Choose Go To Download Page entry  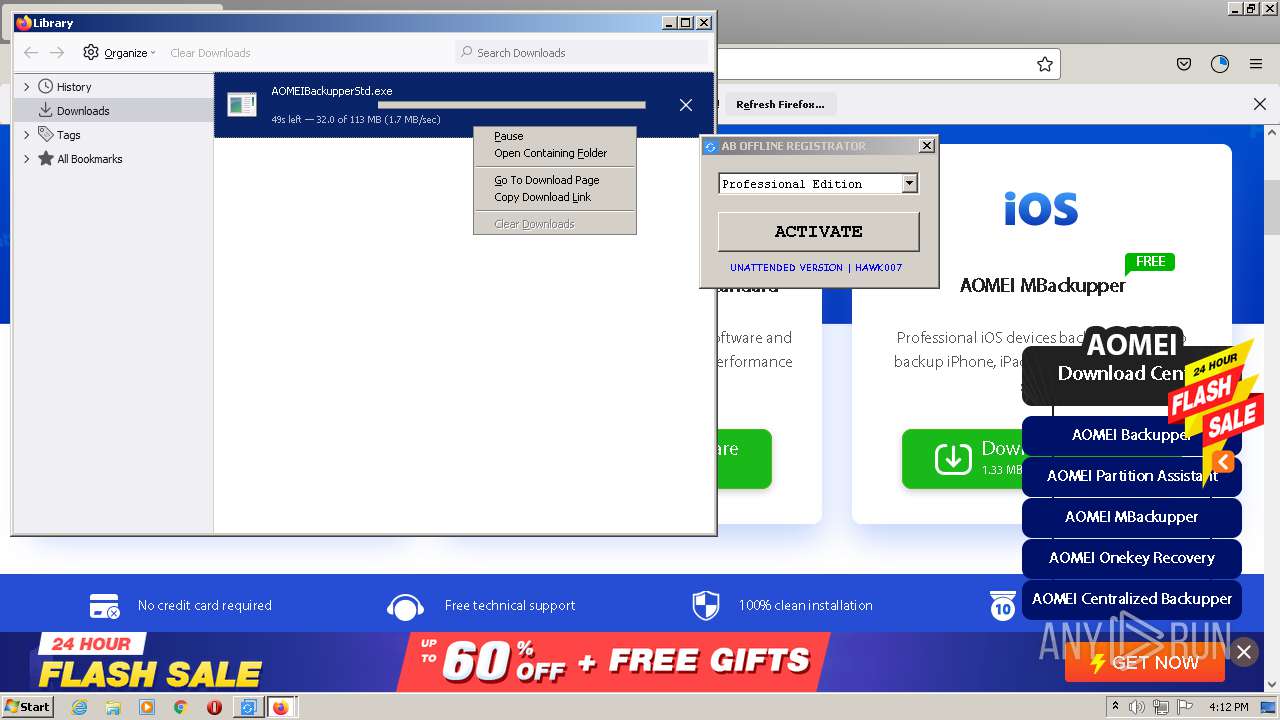(x=555, y=180)
